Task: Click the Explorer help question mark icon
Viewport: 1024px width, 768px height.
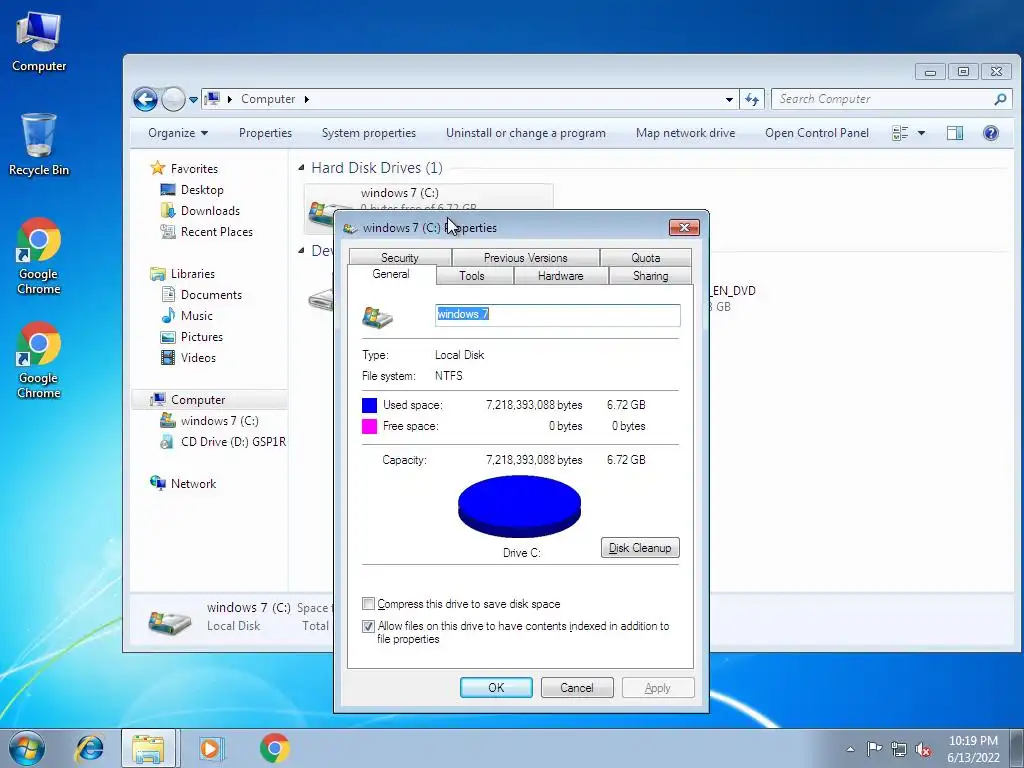Action: [990, 133]
